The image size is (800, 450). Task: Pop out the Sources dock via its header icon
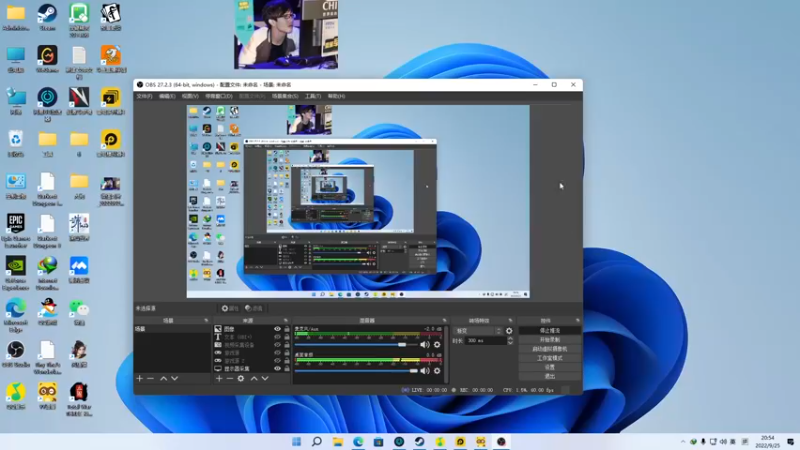[x=286, y=320]
